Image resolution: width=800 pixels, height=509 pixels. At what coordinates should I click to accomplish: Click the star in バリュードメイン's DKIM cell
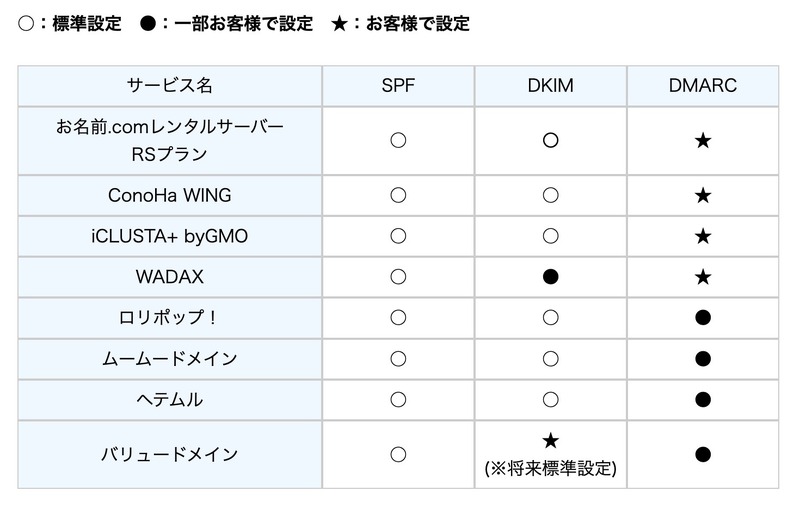tap(550, 441)
